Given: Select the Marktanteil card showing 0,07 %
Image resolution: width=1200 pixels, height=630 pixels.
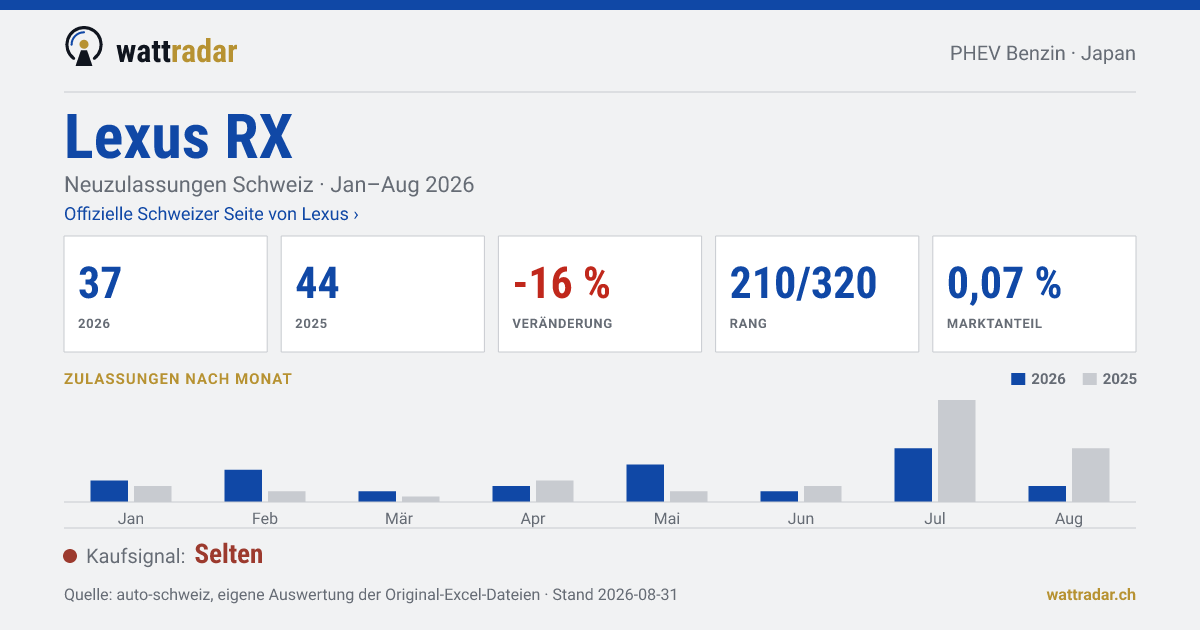Looking at the screenshot, I should [x=1034, y=294].
